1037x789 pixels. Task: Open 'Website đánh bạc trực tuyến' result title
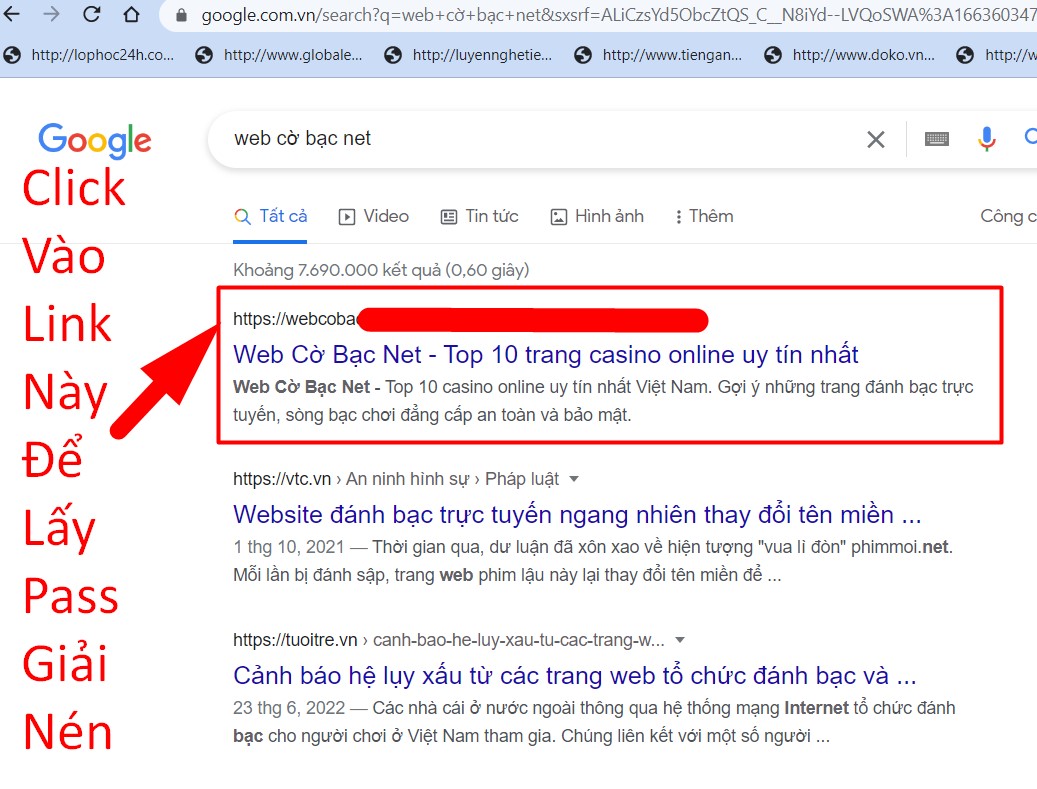point(577,515)
